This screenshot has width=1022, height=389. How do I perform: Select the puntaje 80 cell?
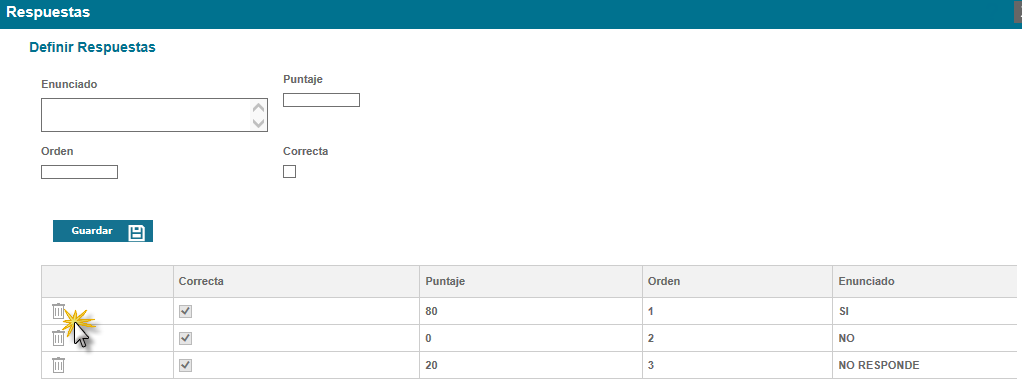pyautogui.click(x=531, y=311)
